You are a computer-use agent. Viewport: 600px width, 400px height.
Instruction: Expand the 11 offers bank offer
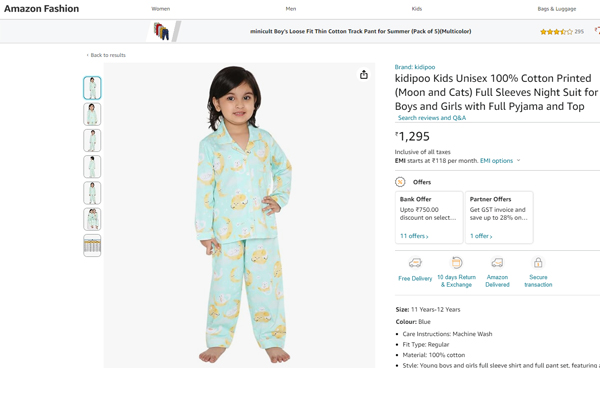click(x=414, y=236)
